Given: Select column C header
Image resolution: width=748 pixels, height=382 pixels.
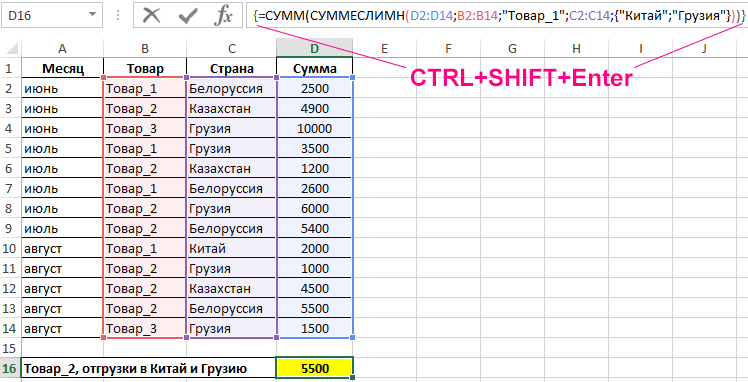Looking at the screenshot, I should (x=231, y=48).
